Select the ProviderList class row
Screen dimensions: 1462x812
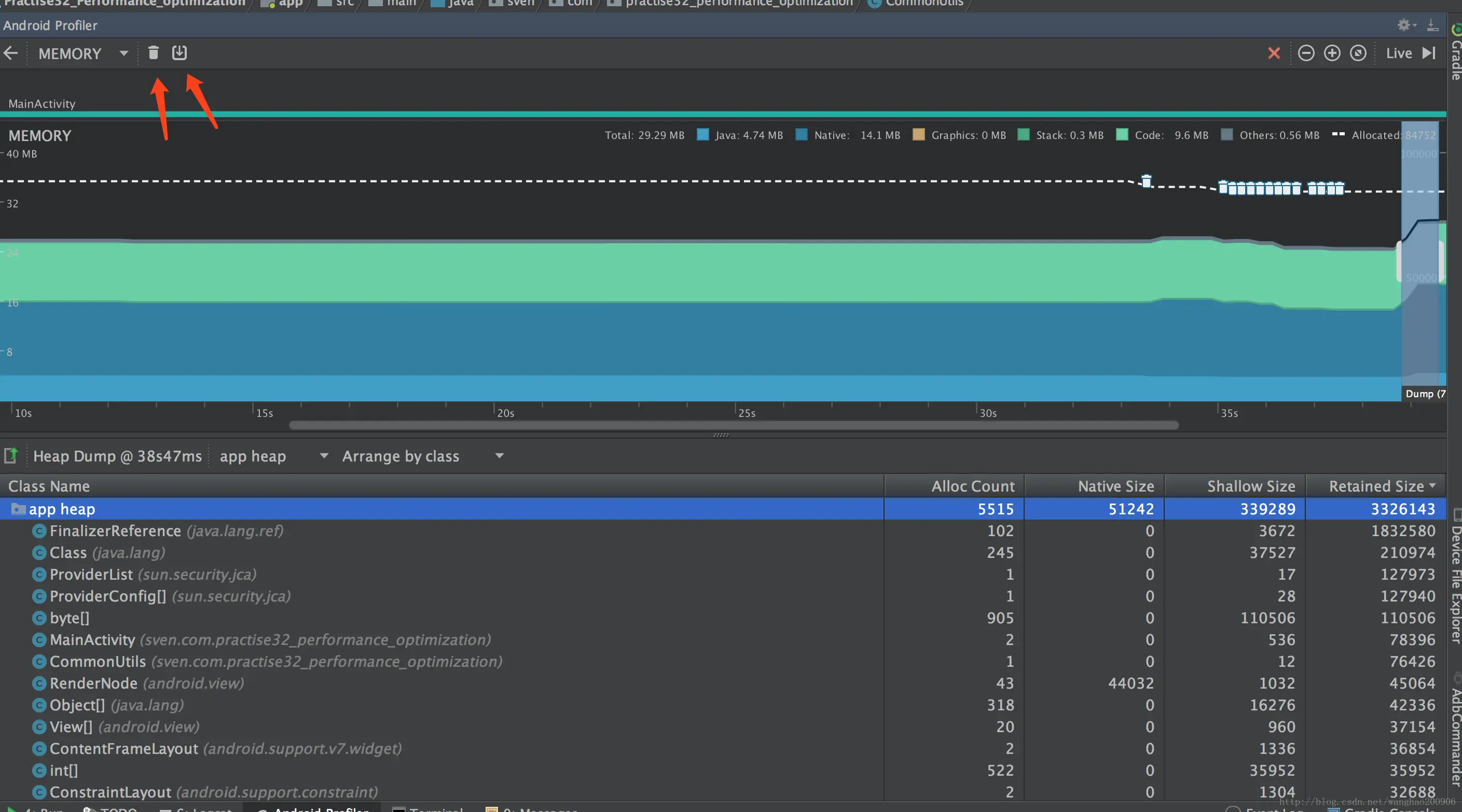tap(723, 575)
